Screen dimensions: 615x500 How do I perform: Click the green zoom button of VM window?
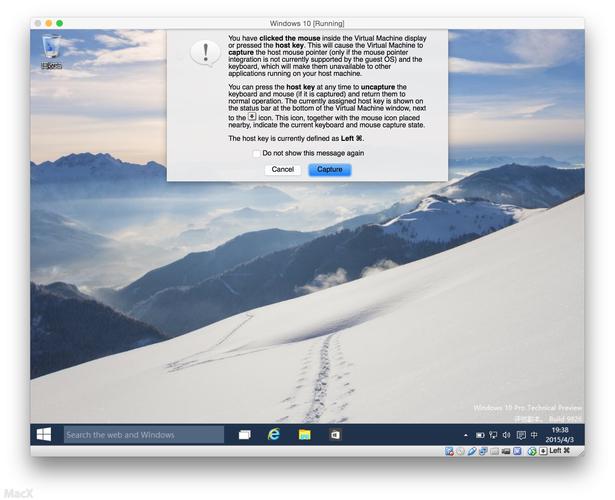click(x=60, y=24)
